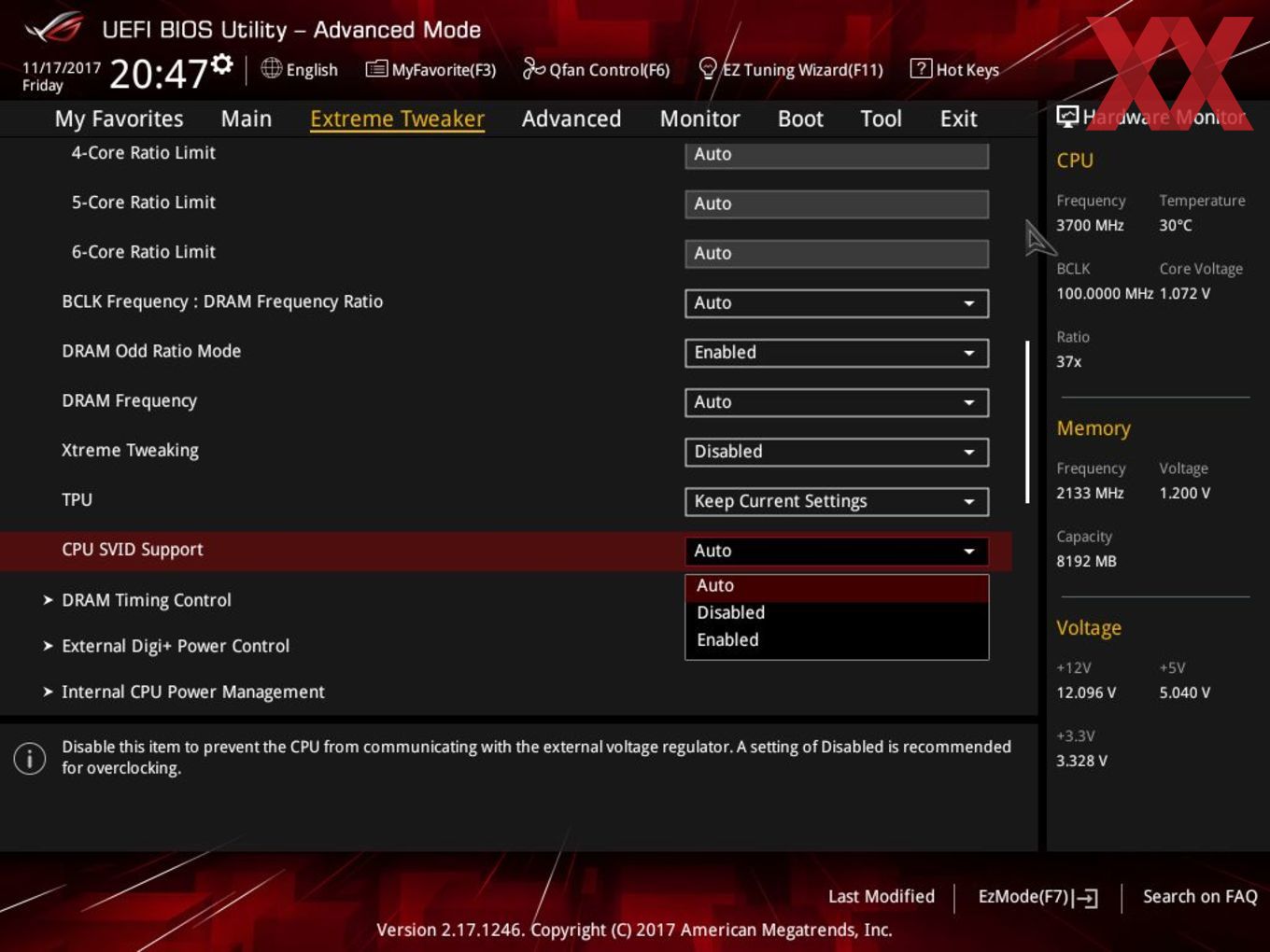
Task: Click the vertical scrollbar of settings list
Action: 1027,422
